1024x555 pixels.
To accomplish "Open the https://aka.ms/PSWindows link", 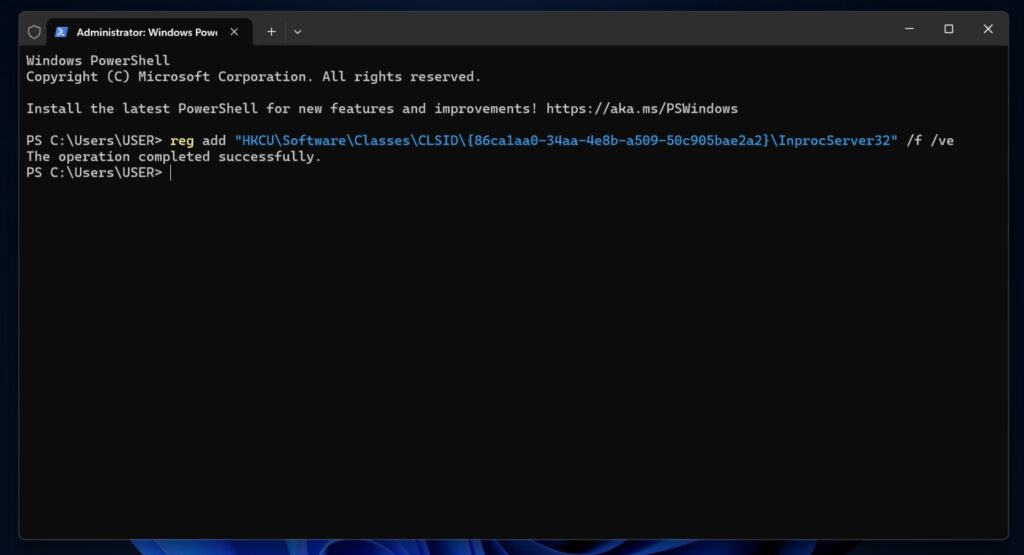I will click(642, 108).
